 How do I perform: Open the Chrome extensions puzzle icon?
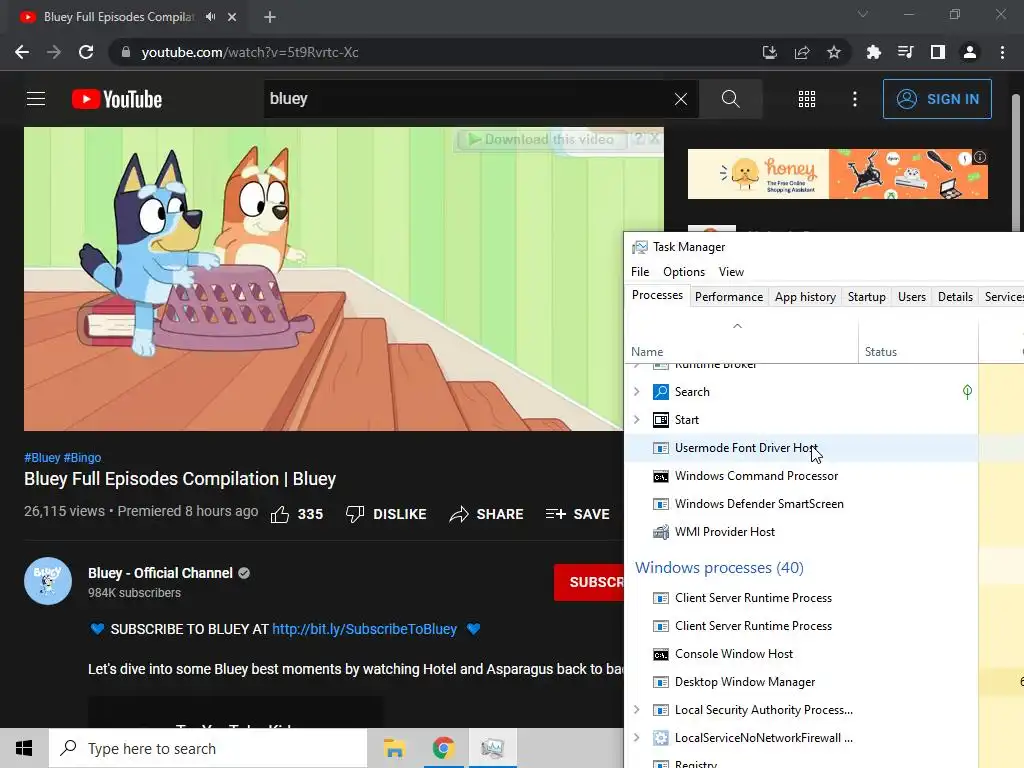[x=873, y=52]
